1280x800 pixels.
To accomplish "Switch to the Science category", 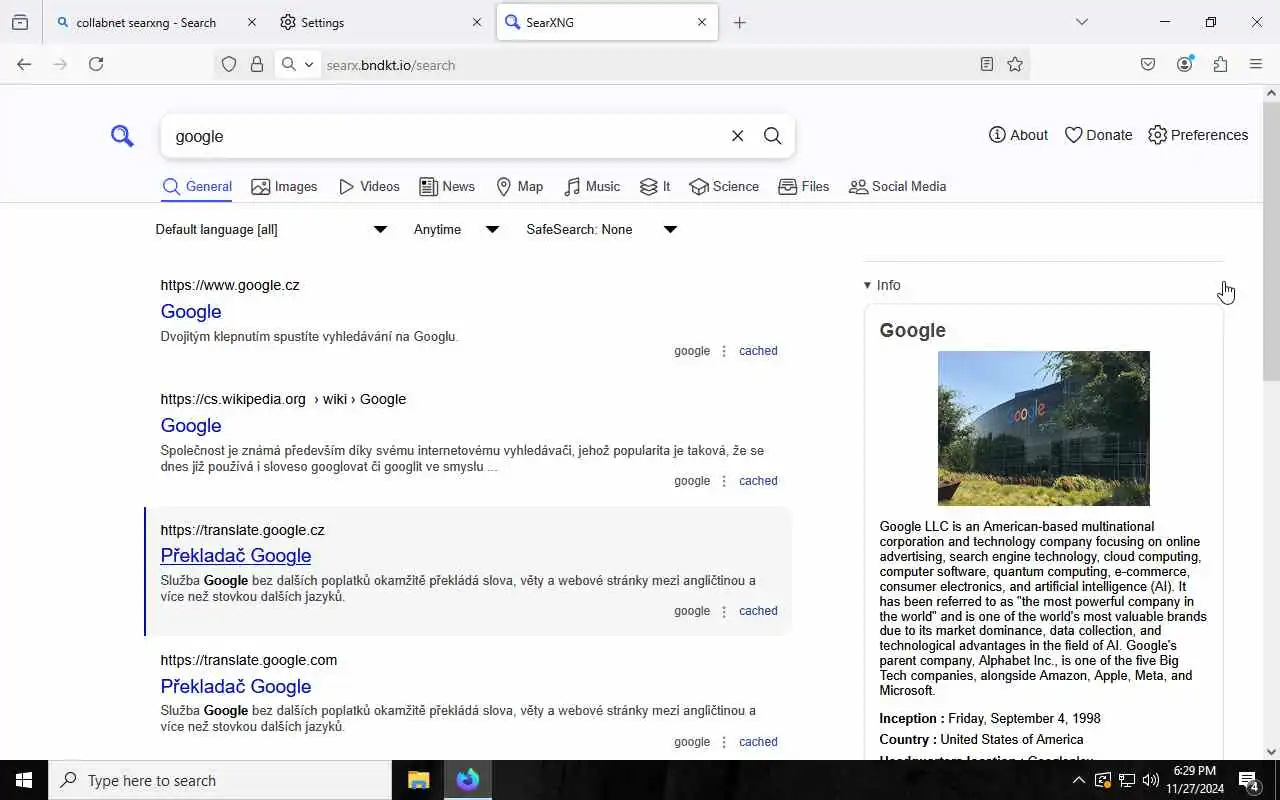I will 724,187.
